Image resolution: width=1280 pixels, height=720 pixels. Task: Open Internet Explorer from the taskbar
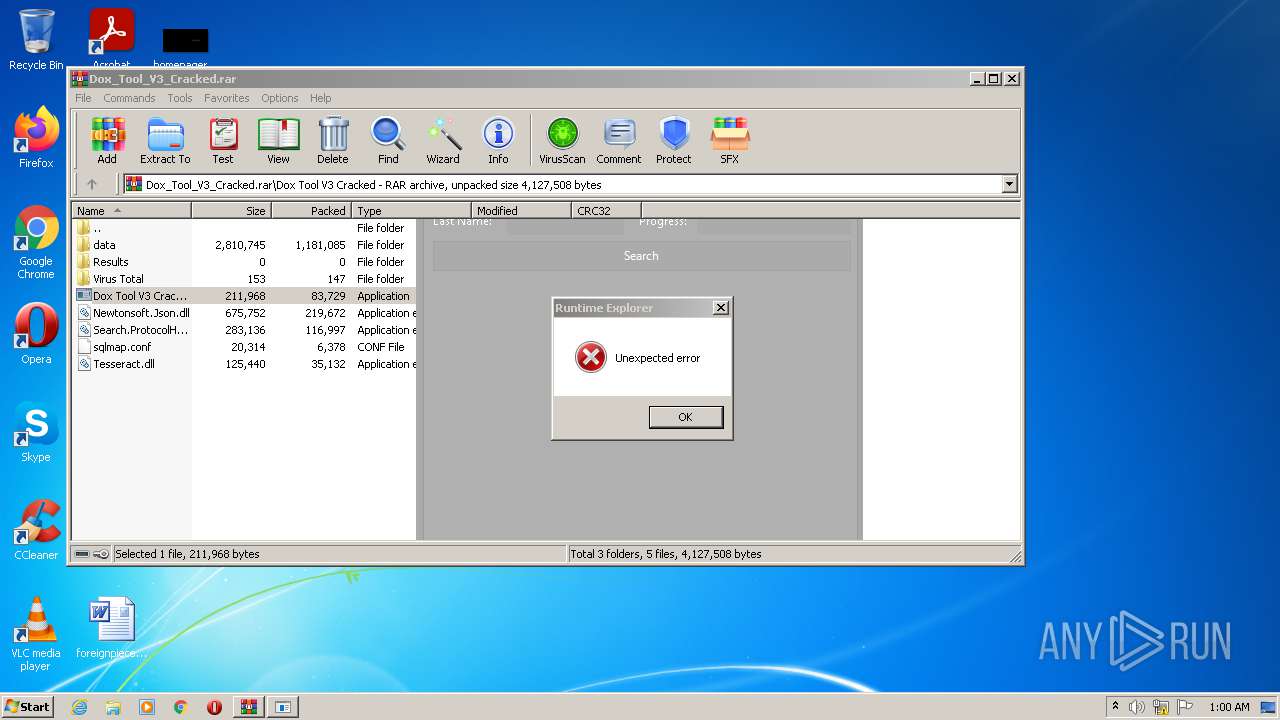click(x=79, y=707)
